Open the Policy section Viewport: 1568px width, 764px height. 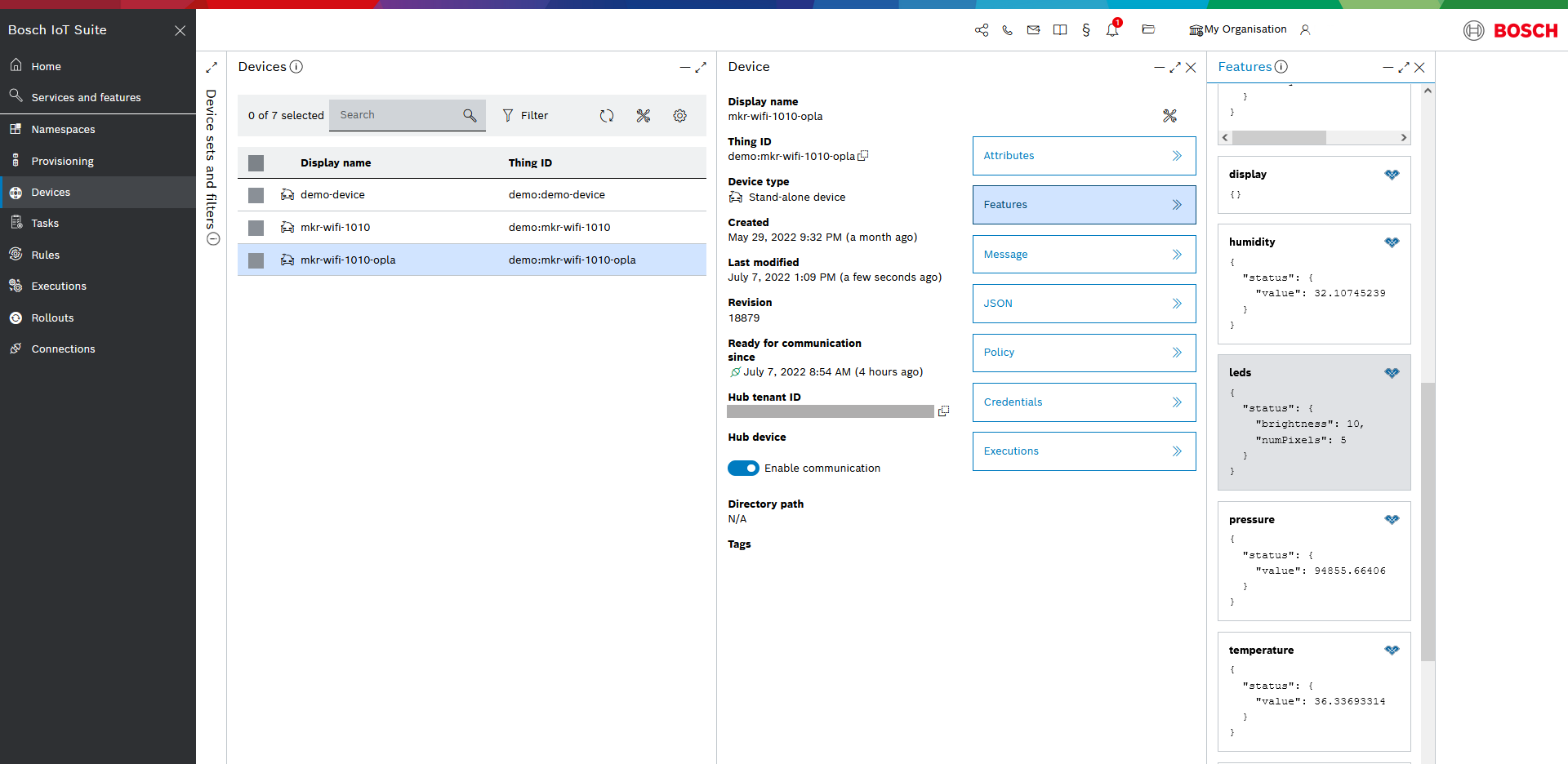point(1084,353)
